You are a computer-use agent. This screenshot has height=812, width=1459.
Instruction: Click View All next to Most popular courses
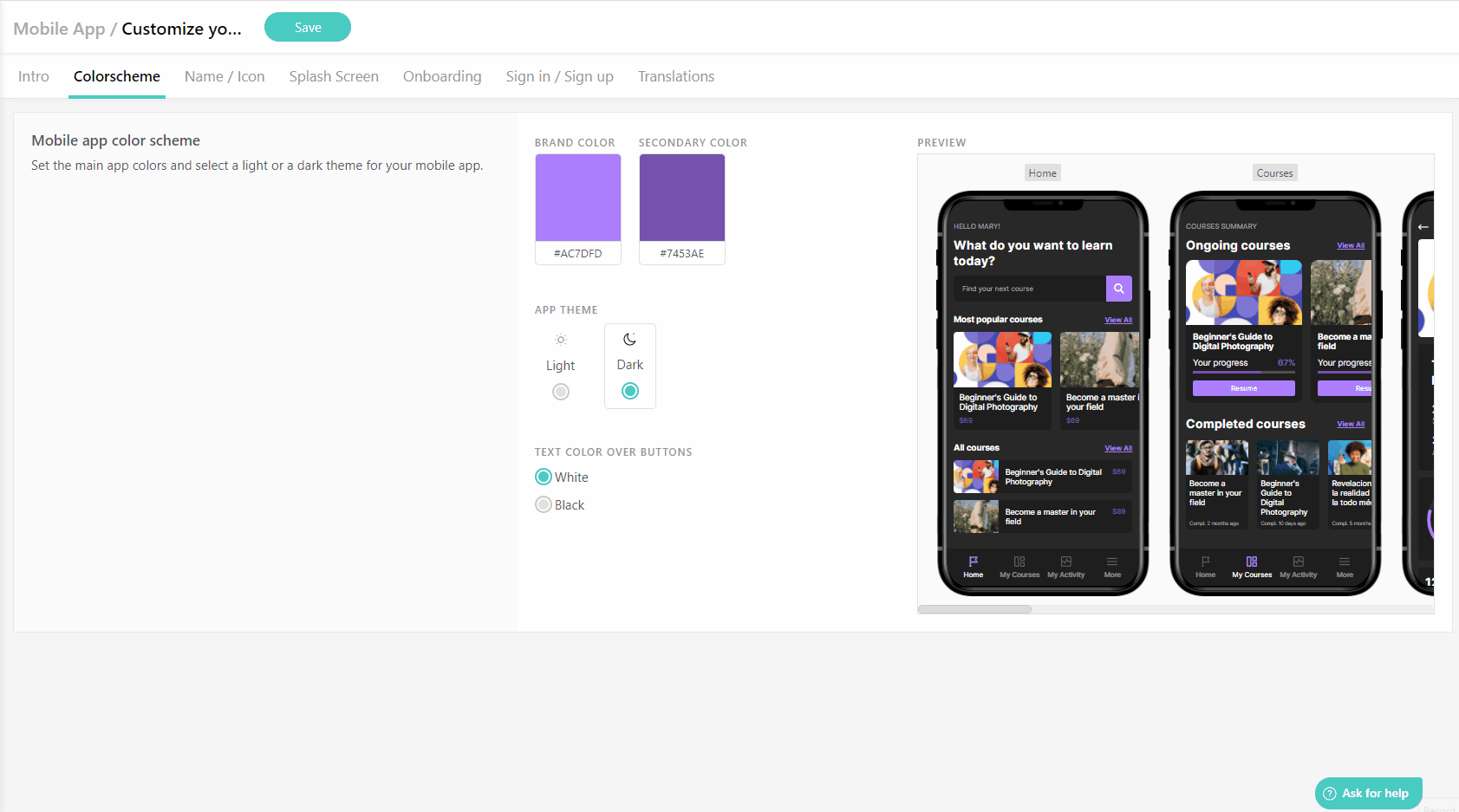[x=1118, y=320]
